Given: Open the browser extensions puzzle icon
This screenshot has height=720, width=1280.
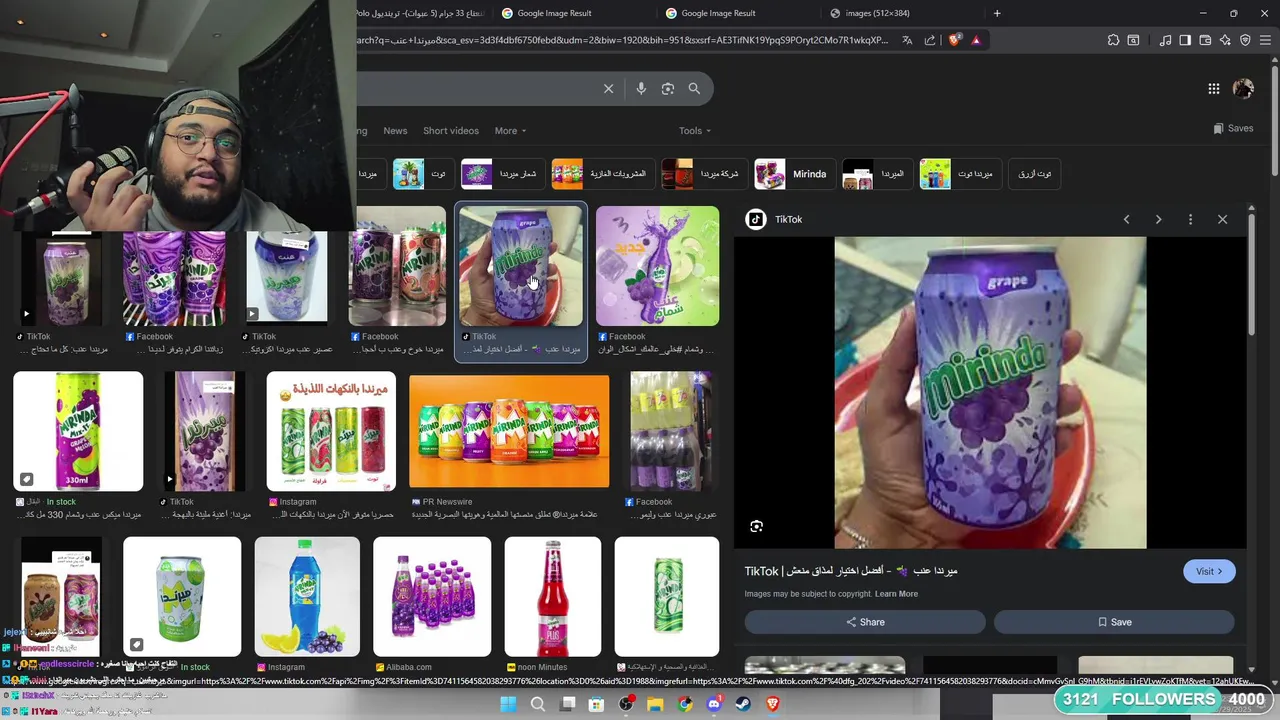Looking at the screenshot, I should (x=1113, y=40).
